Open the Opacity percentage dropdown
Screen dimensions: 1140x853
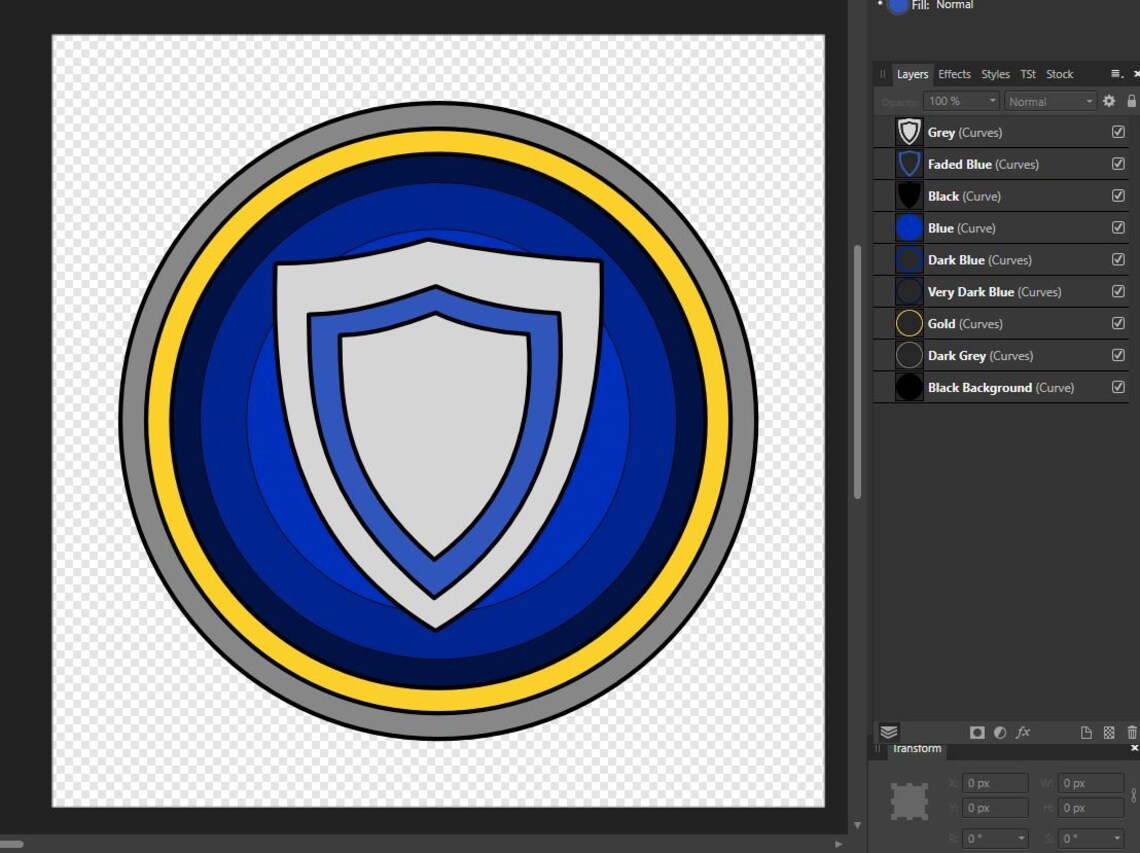[x=961, y=100]
